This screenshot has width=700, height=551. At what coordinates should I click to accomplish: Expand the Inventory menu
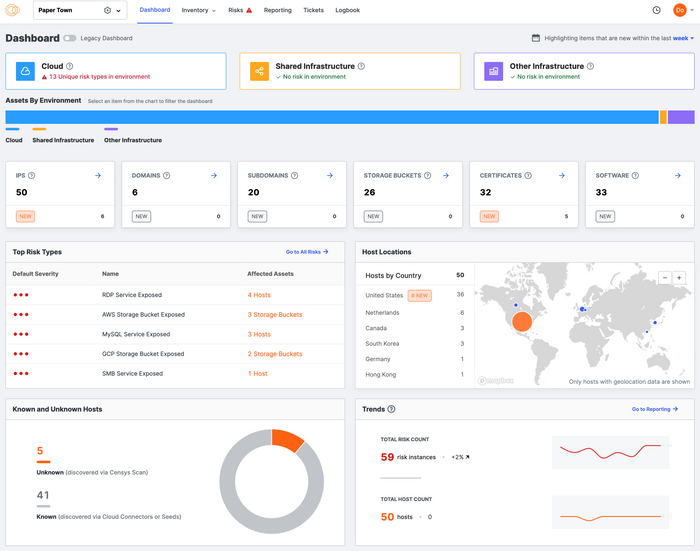pos(198,10)
